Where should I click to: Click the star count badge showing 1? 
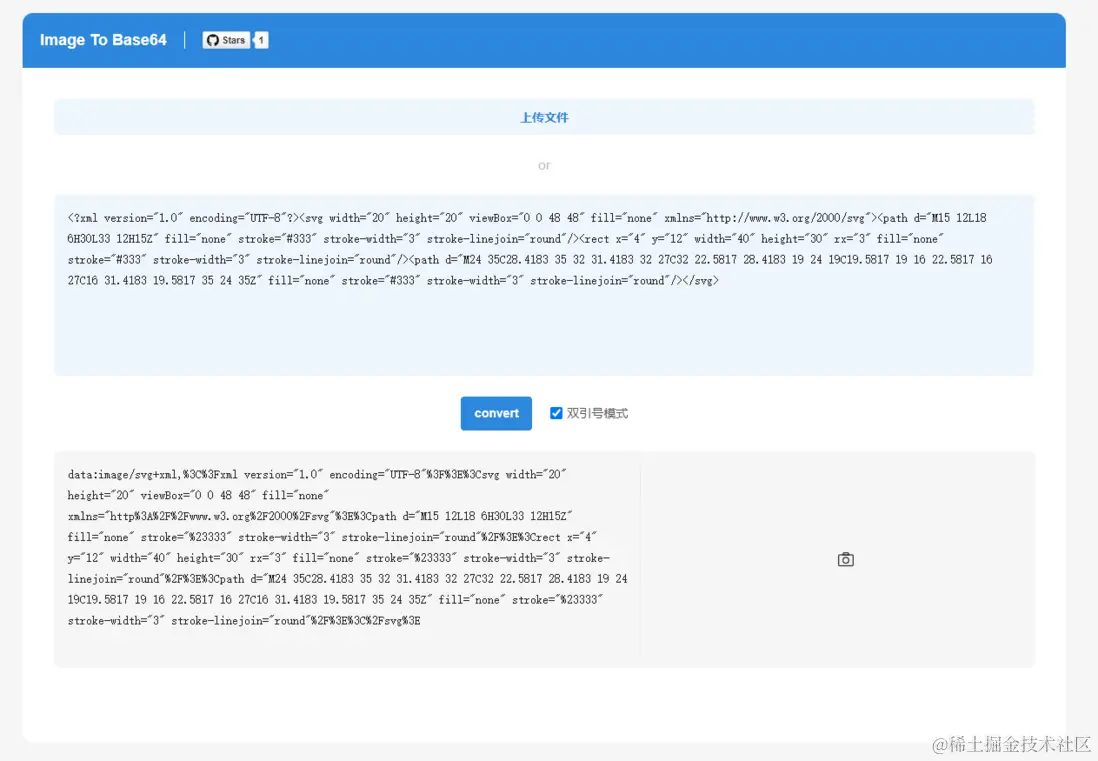click(261, 41)
